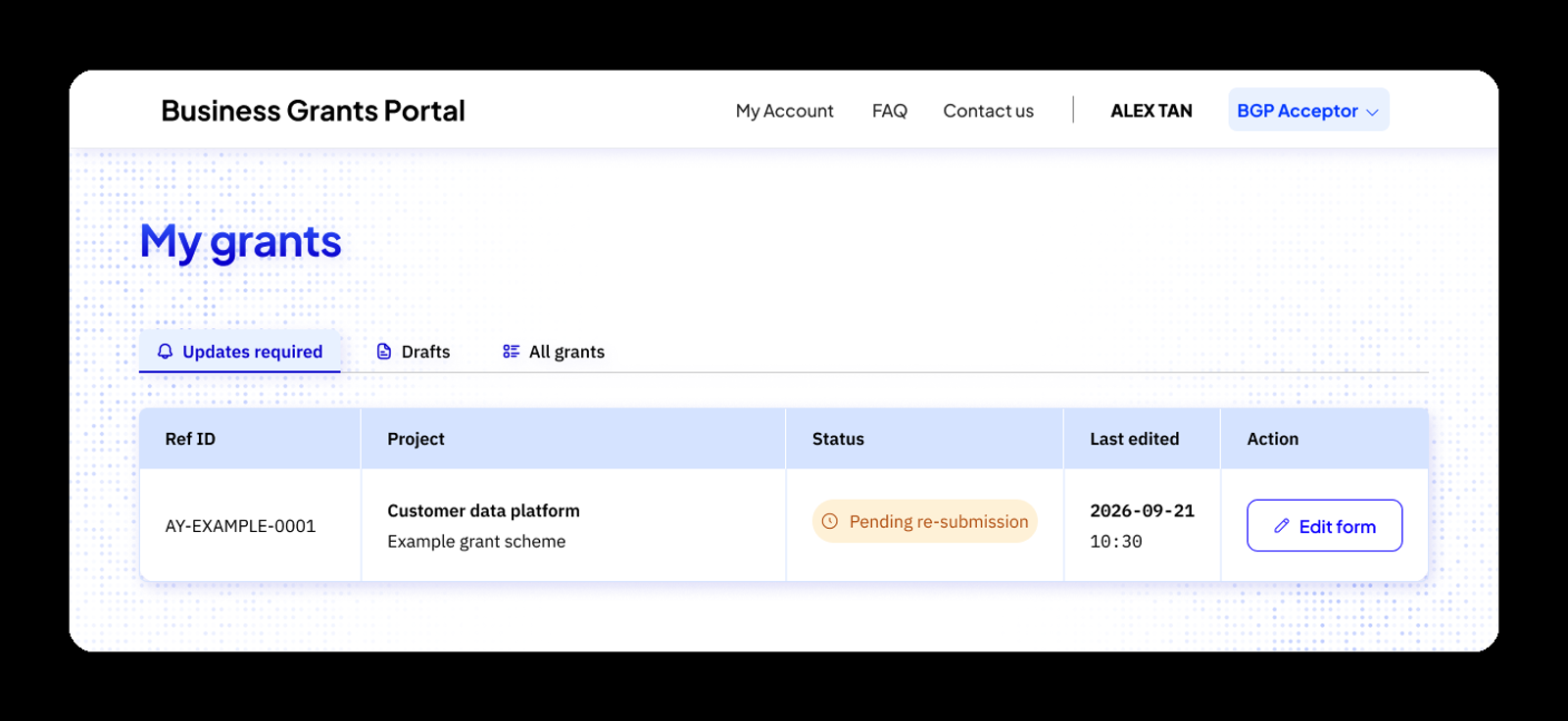Expand the BGP Acceptor role dropdown
Screen dimensions: 1568x721
[1308, 111]
